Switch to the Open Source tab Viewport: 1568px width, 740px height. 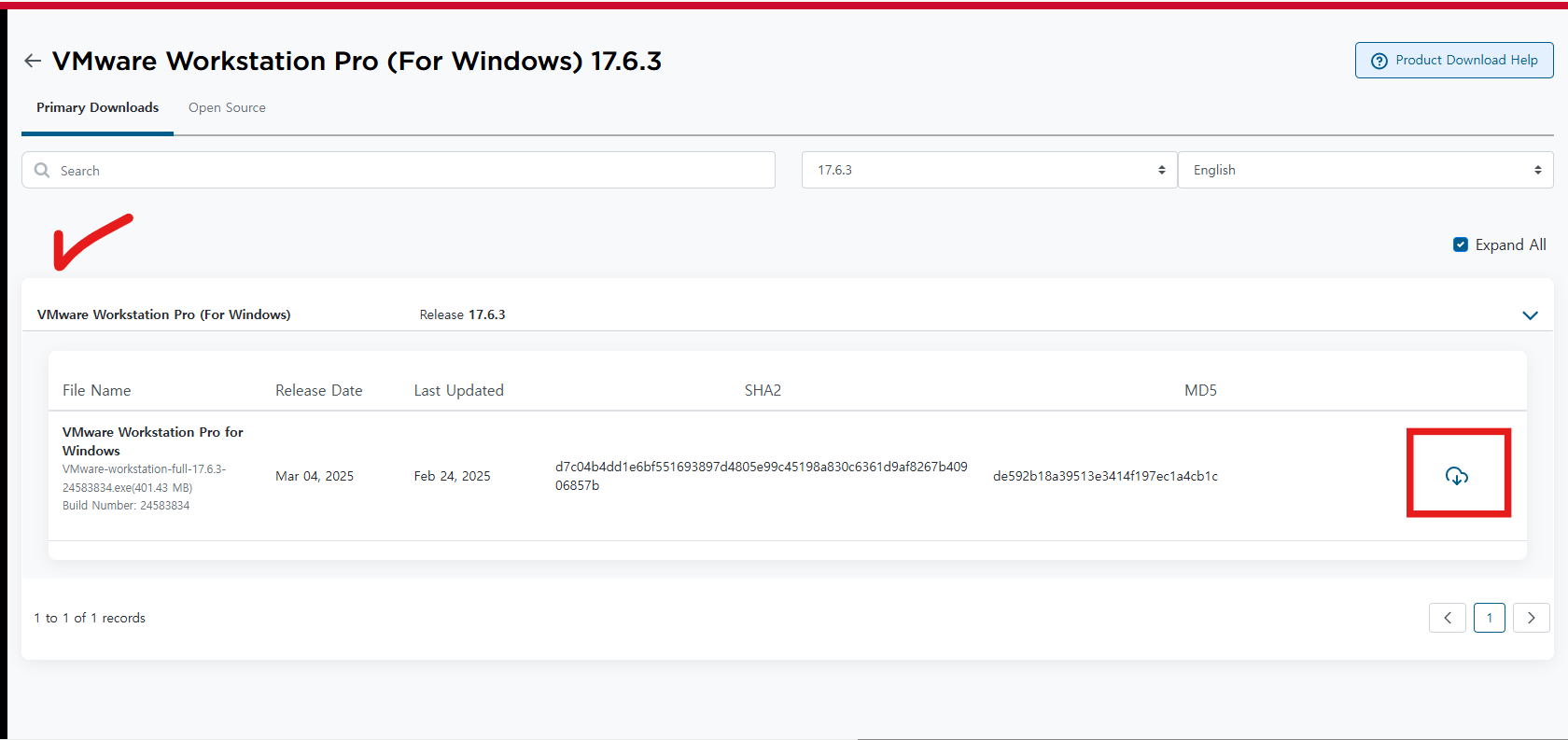[227, 107]
